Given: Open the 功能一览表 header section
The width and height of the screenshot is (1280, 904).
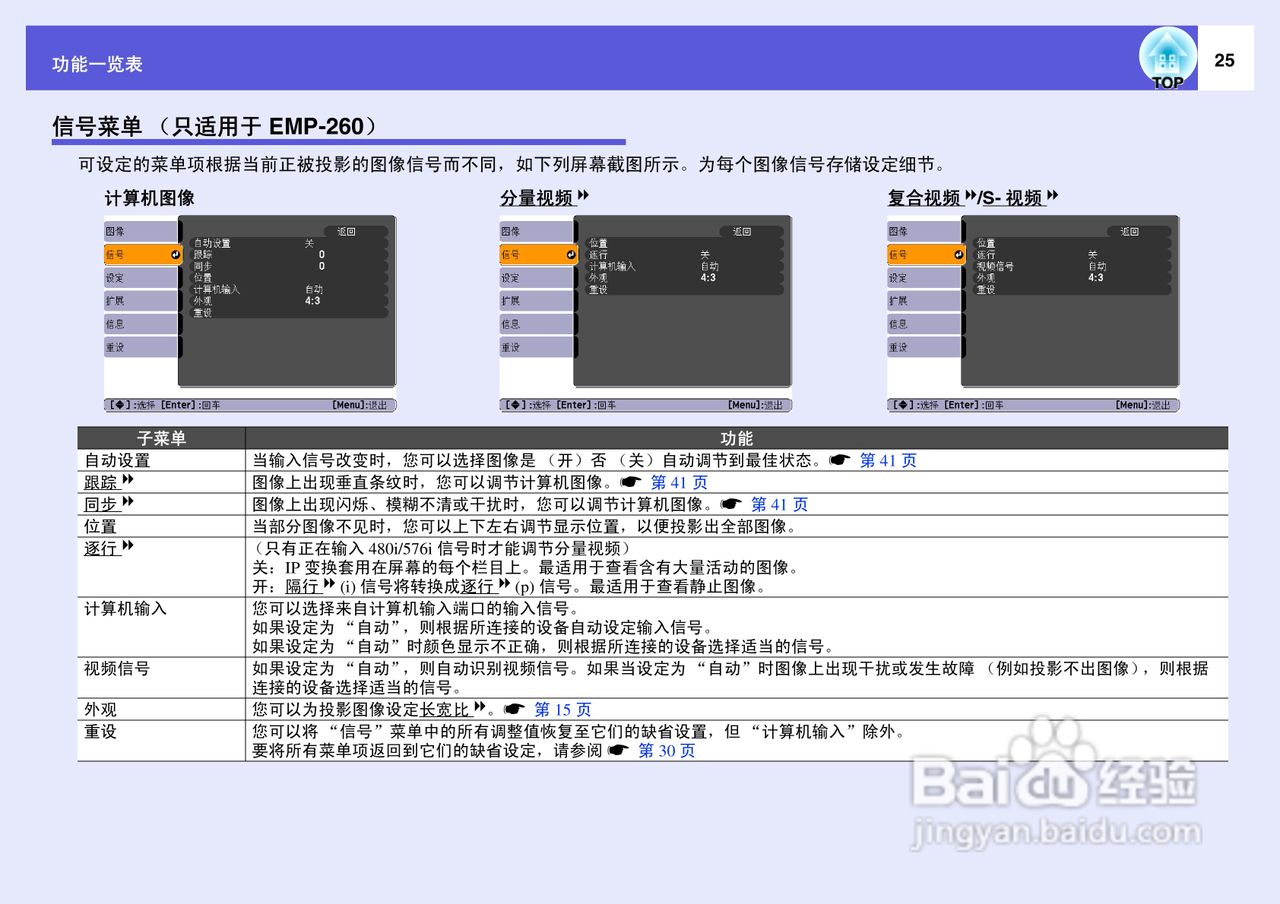Looking at the screenshot, I should [96, 63].
